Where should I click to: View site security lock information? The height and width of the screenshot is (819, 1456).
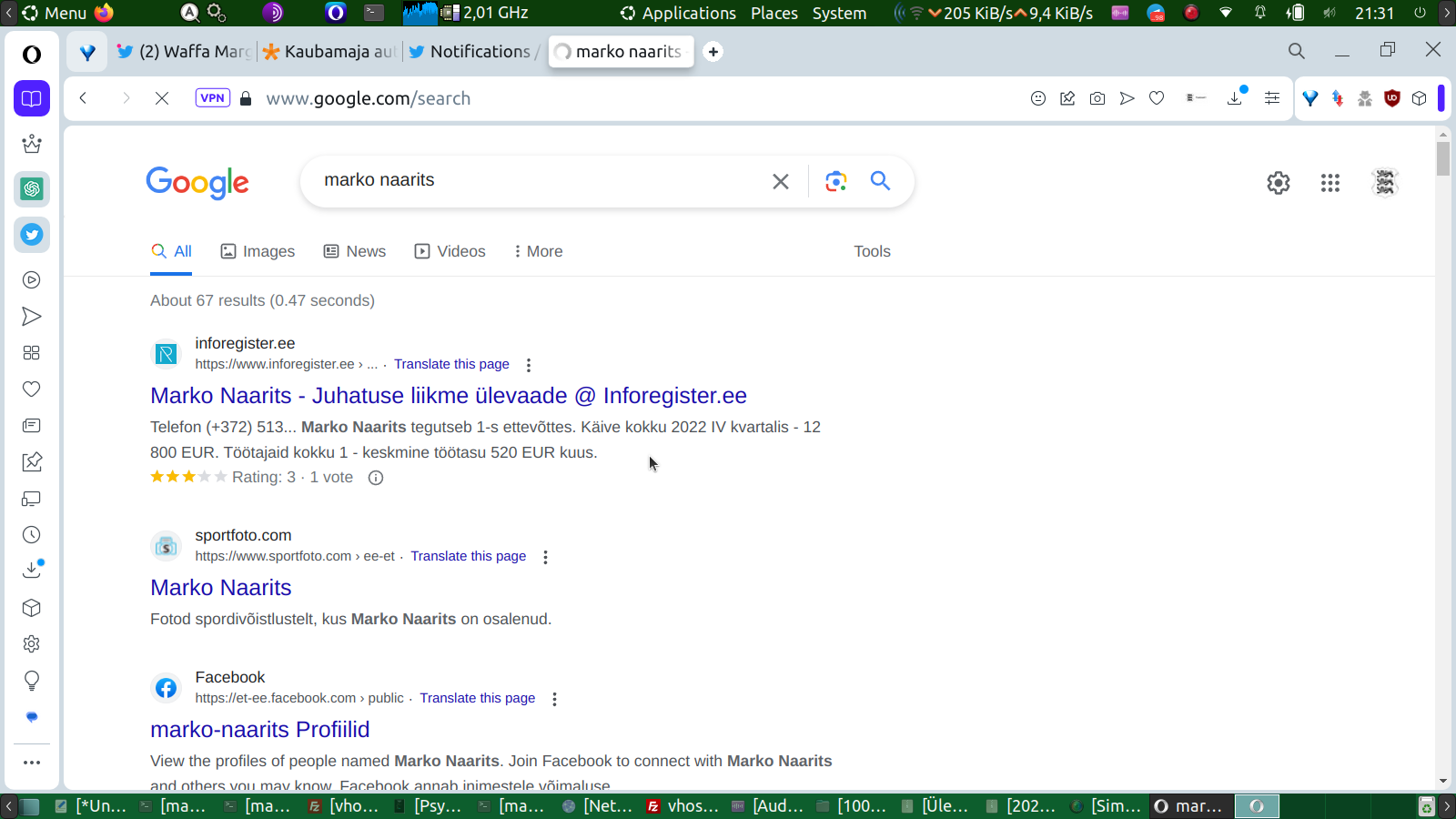pos(246,98)
